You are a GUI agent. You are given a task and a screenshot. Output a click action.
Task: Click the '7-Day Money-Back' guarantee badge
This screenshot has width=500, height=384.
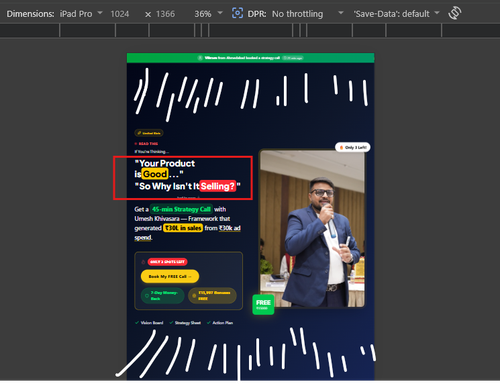click(163, 295)
